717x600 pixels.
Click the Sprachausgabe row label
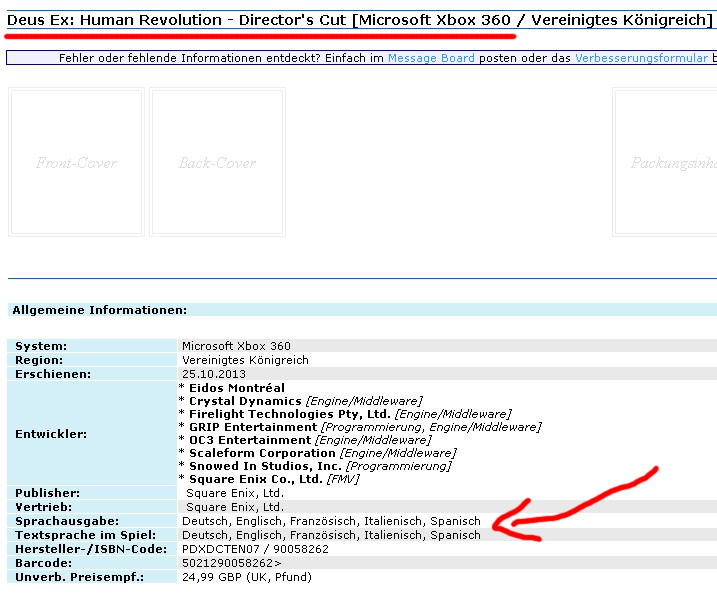click(x=67, y=521)
